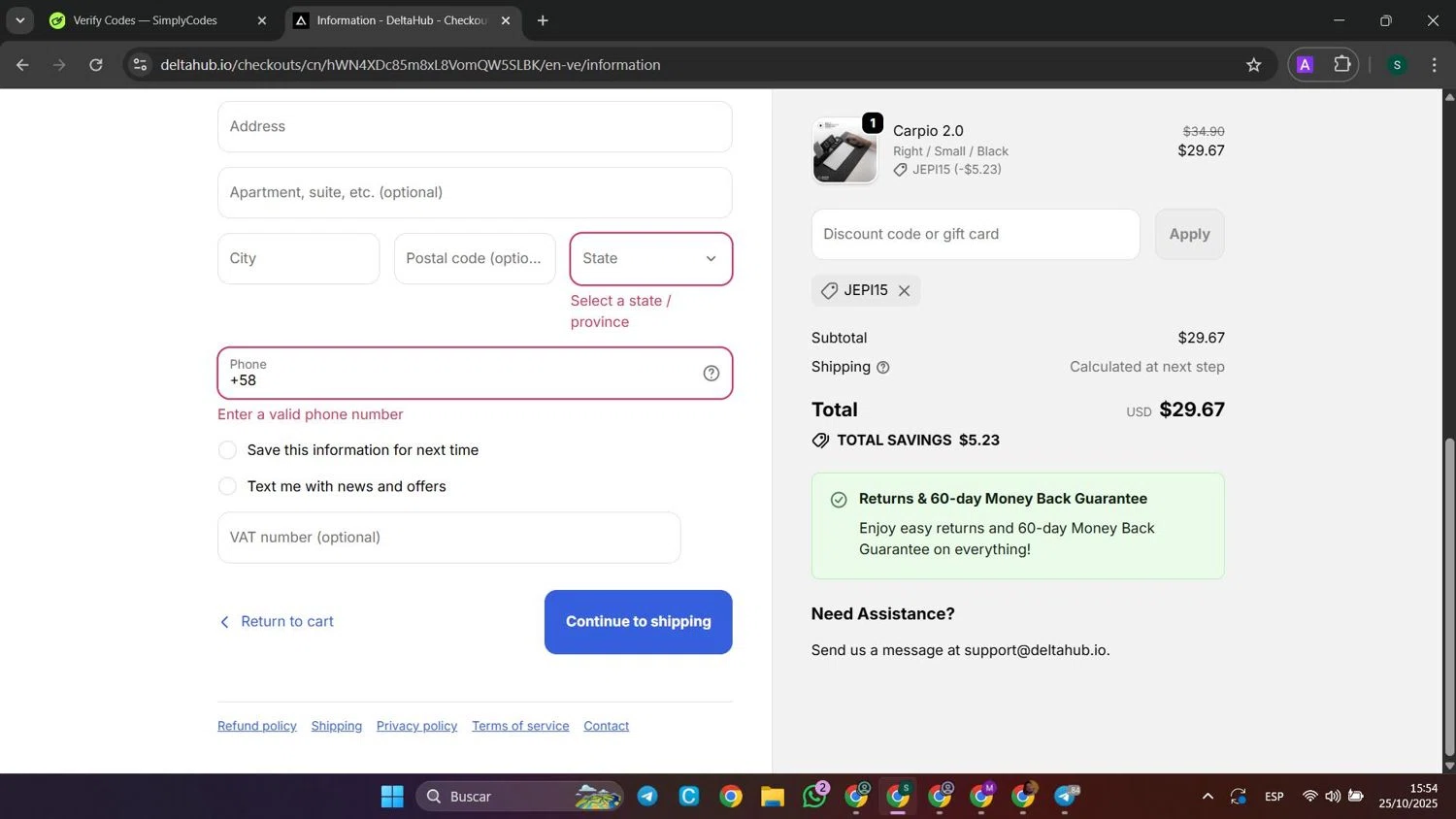Click the page vertical scrollbar
1456x819 pixels.
[x=1449, y=597]
